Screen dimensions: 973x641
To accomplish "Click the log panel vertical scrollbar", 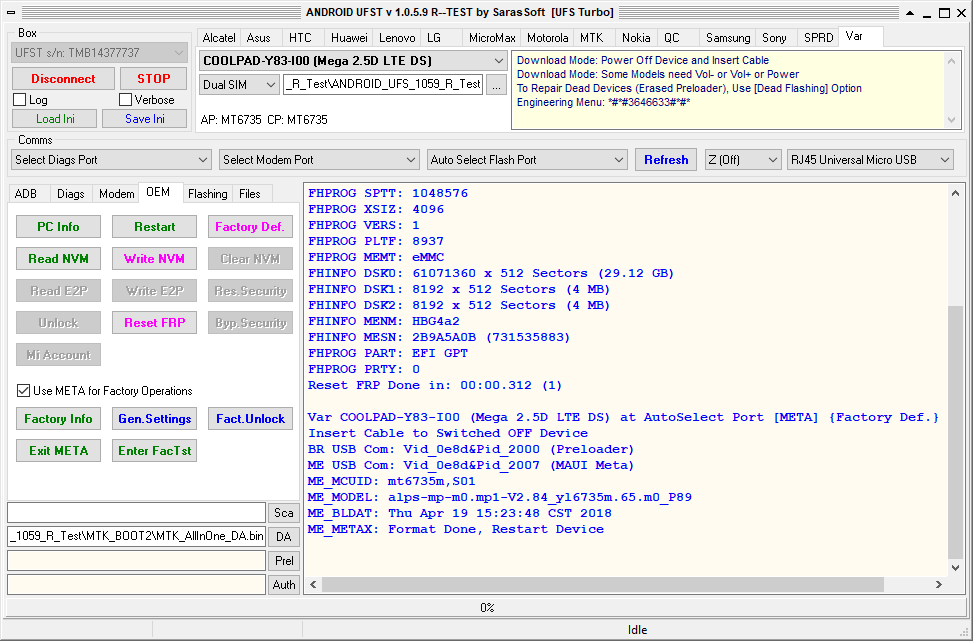I will 955,430.
